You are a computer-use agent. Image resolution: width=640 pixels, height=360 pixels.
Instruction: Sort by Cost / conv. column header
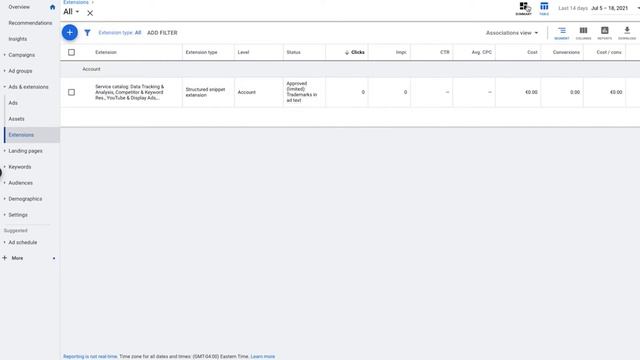coord(609,52)
